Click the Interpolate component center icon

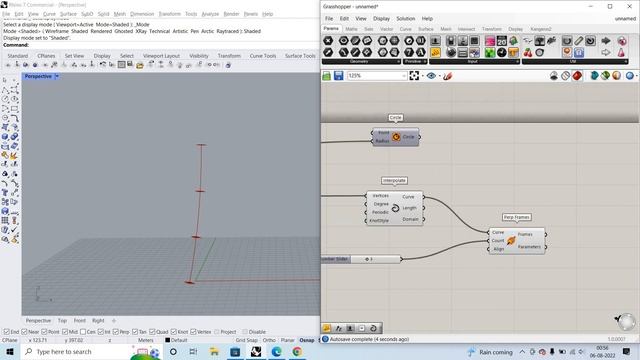(x=395, y=208)
